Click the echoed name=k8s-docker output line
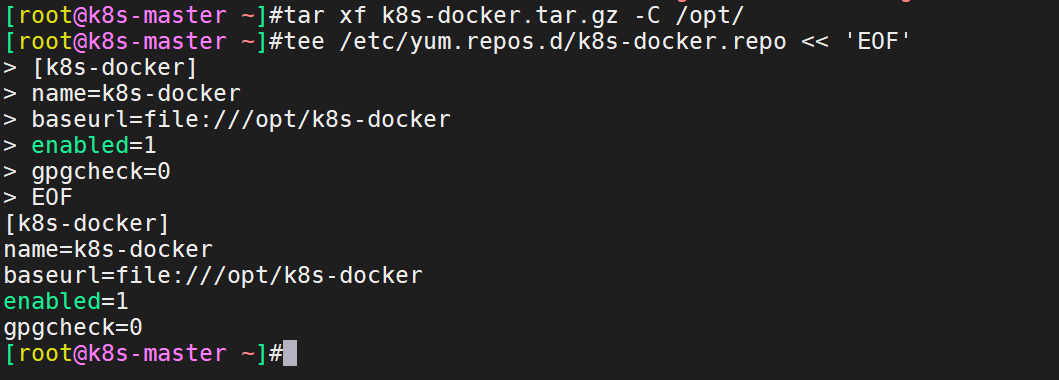1059x380 pixels. (108, 250)
